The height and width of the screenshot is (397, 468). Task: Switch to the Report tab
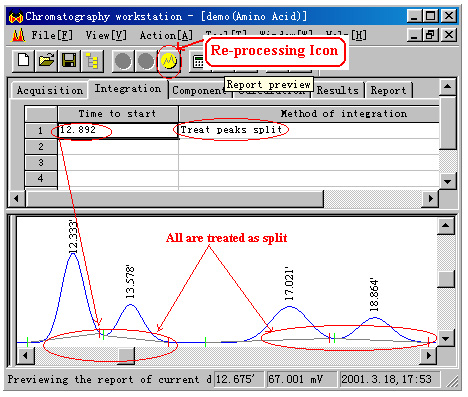pyautogui.click(x=388, y=90)
